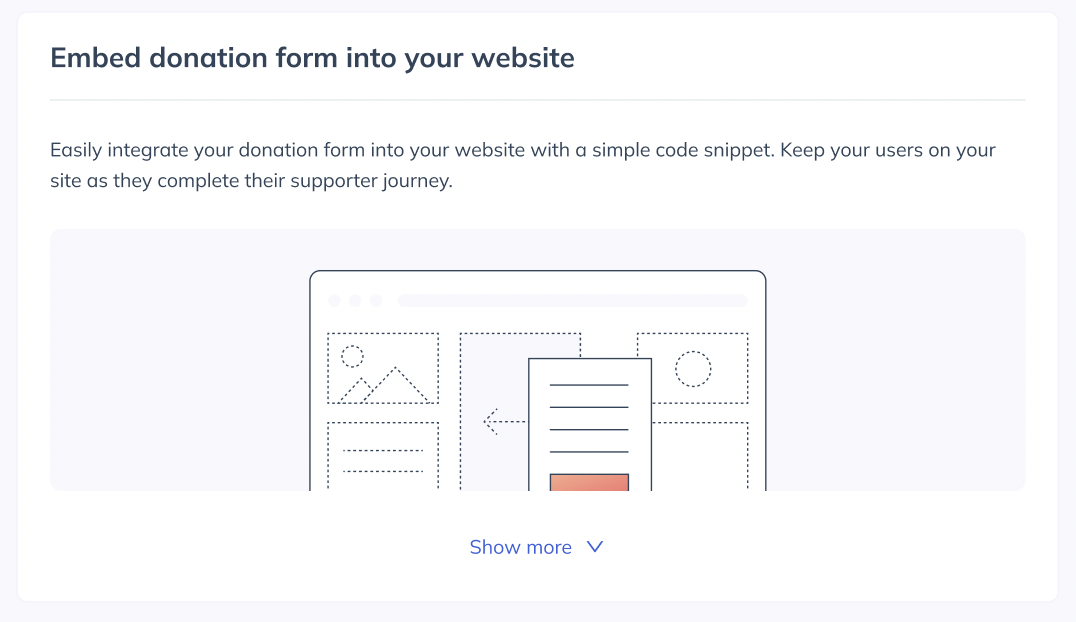Viewport: 1076px width, 622px height.
Task: Click the top line of illustrated form
Action: (x=589, y=385)
